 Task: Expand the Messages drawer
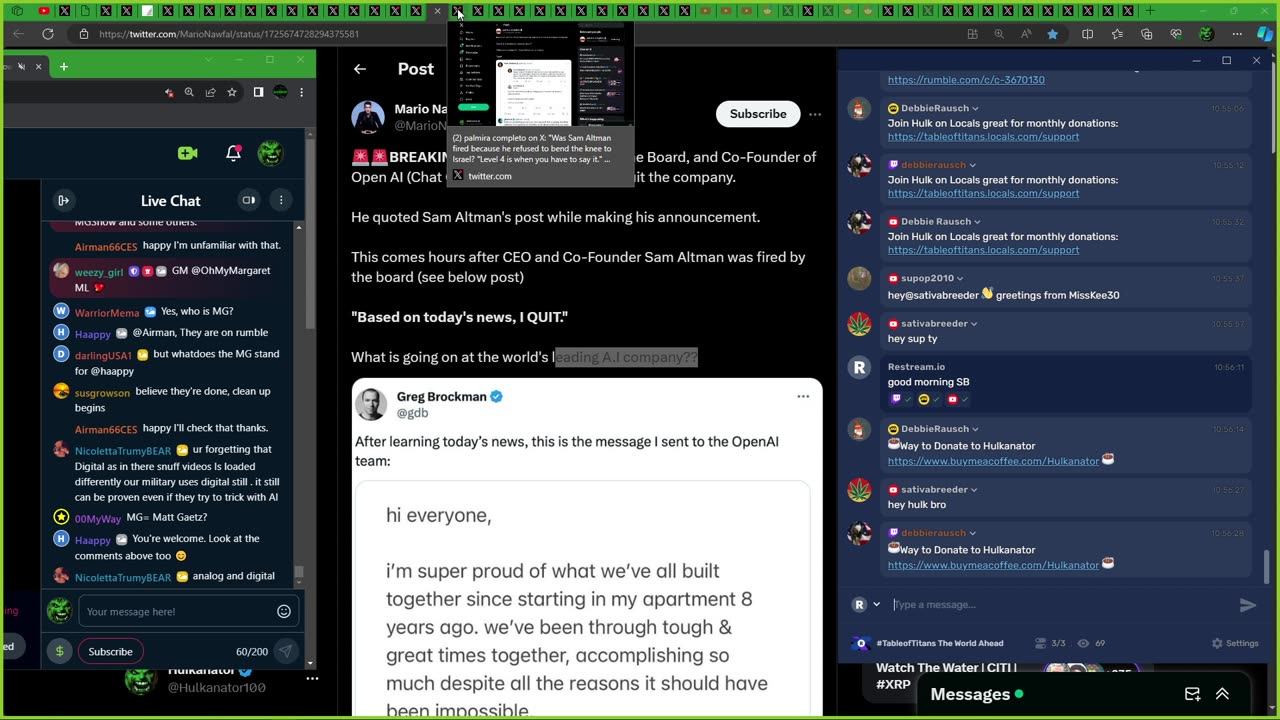(1222, 694)
